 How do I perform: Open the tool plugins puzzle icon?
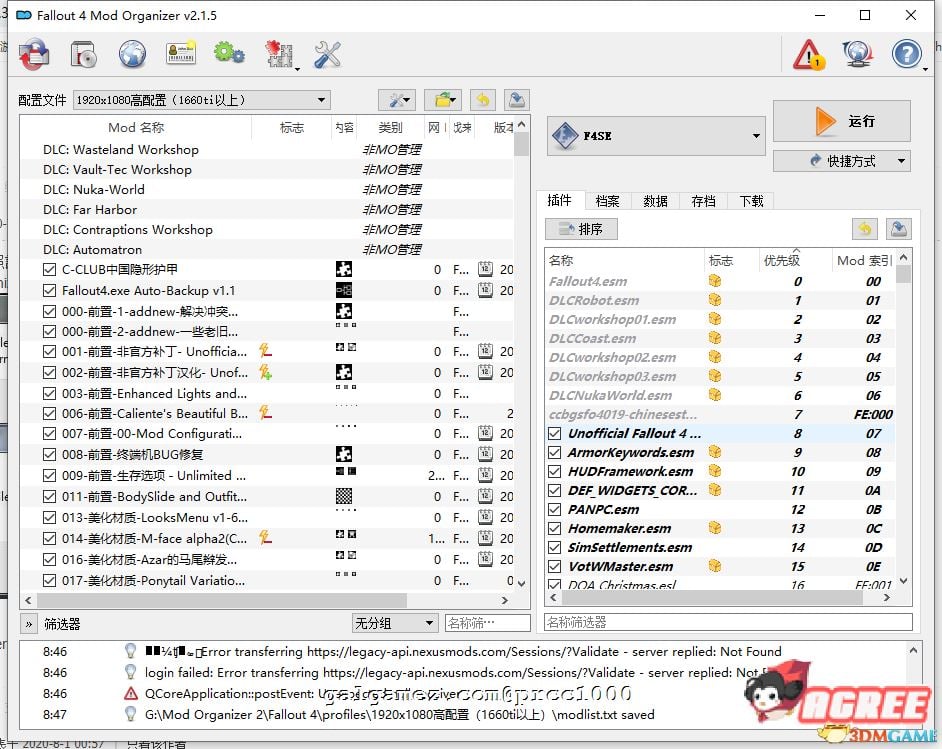click(x=278, y=55)
